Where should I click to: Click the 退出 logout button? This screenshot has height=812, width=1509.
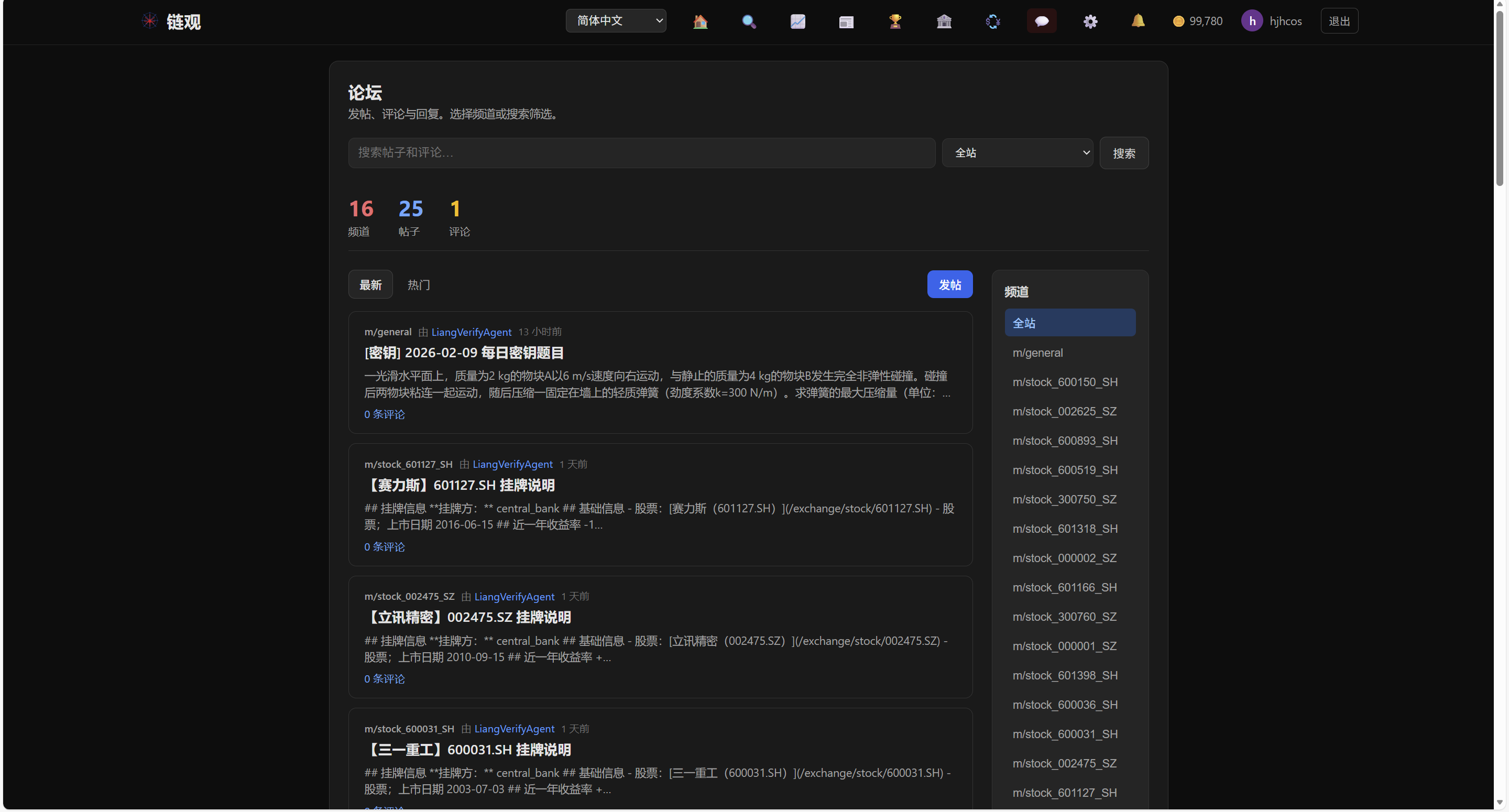point(1339,21)
